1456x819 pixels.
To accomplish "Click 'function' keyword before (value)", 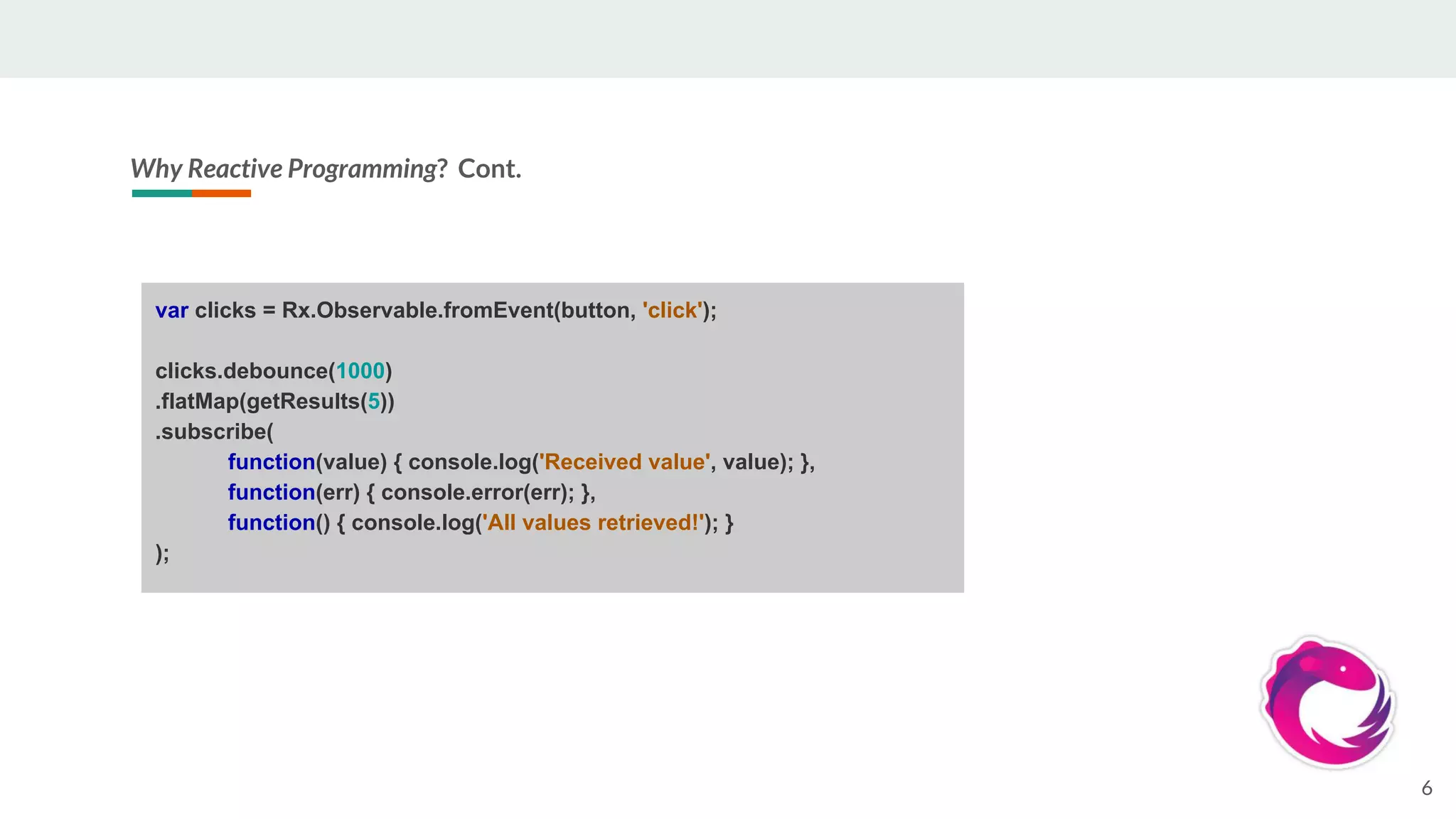I will tap(271, 462).
